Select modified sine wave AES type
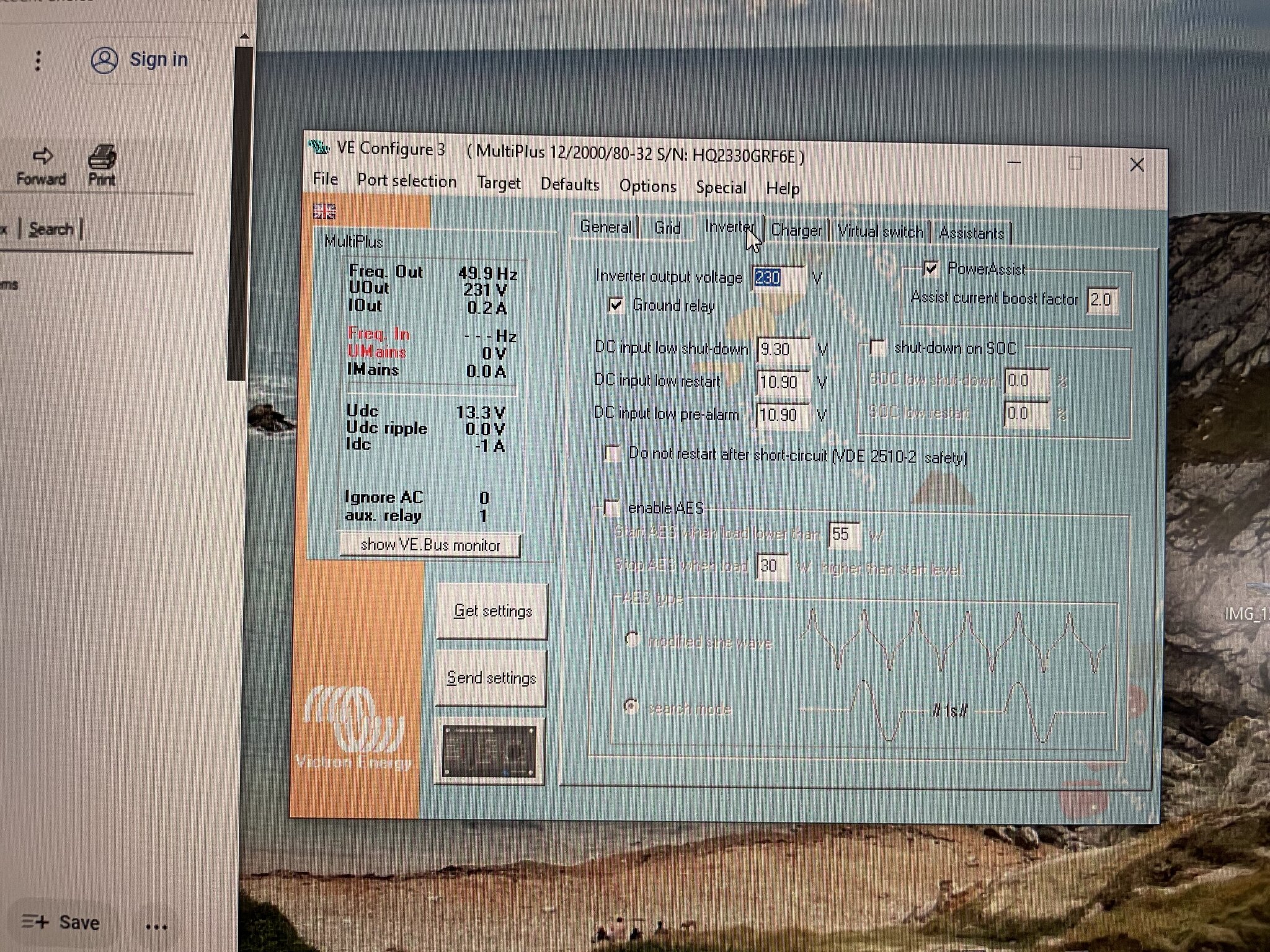This screenshot has height=952, width=1270. [x=631, y=639]
